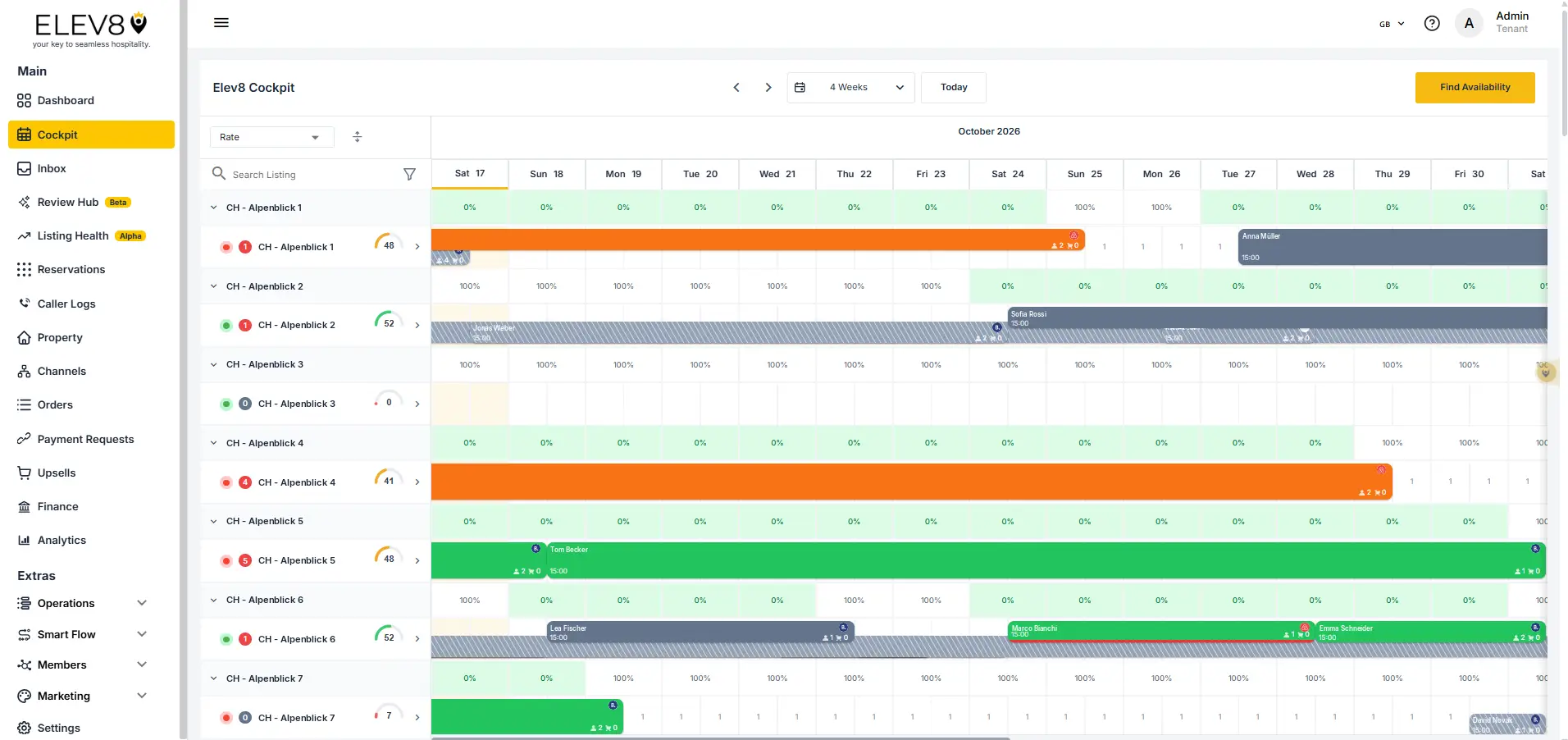Open Finance in sidebar
Image resolution: width=1568 pixels, height=740 pixels.
pos(91,506)
